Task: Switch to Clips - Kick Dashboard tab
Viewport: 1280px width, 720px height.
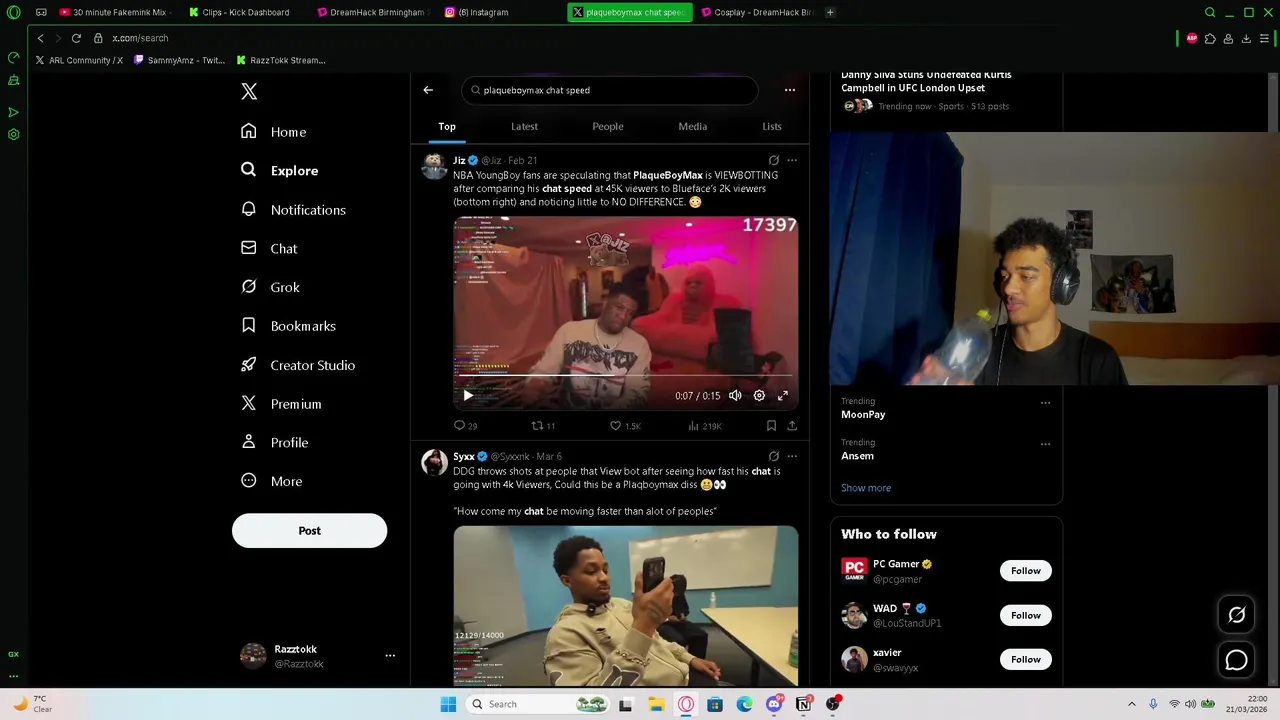Action: [x=245, y=12]
